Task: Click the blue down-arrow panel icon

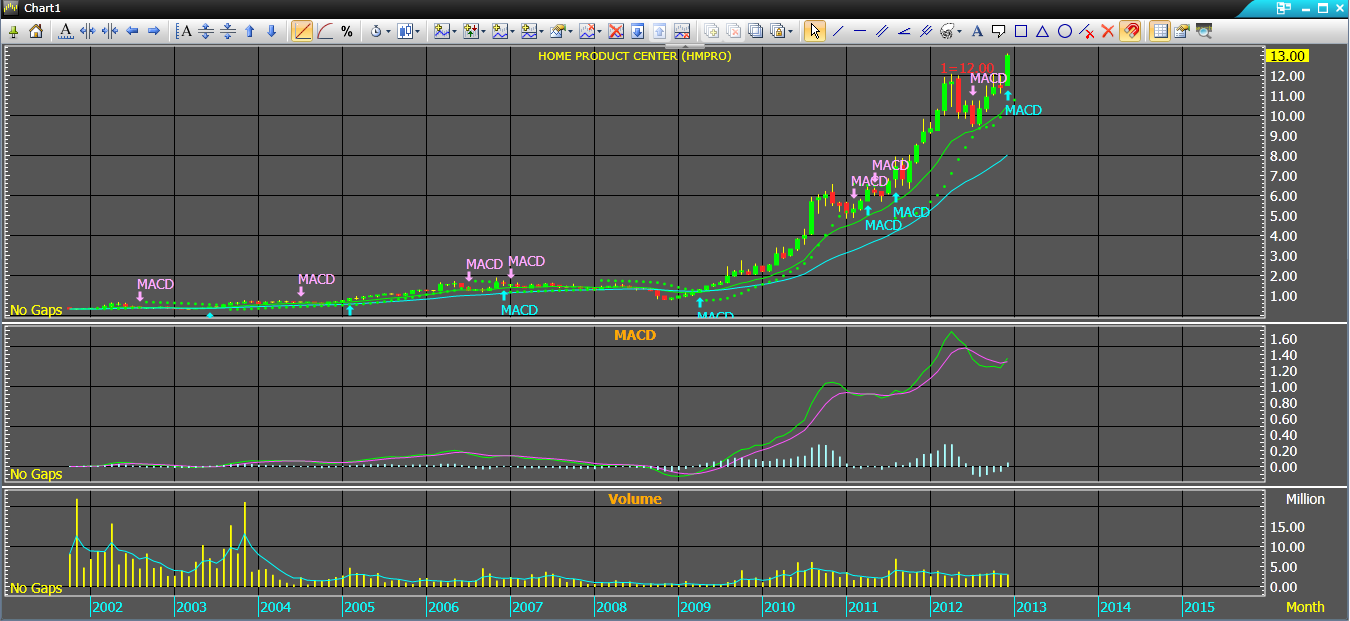Action: (637, 31)
